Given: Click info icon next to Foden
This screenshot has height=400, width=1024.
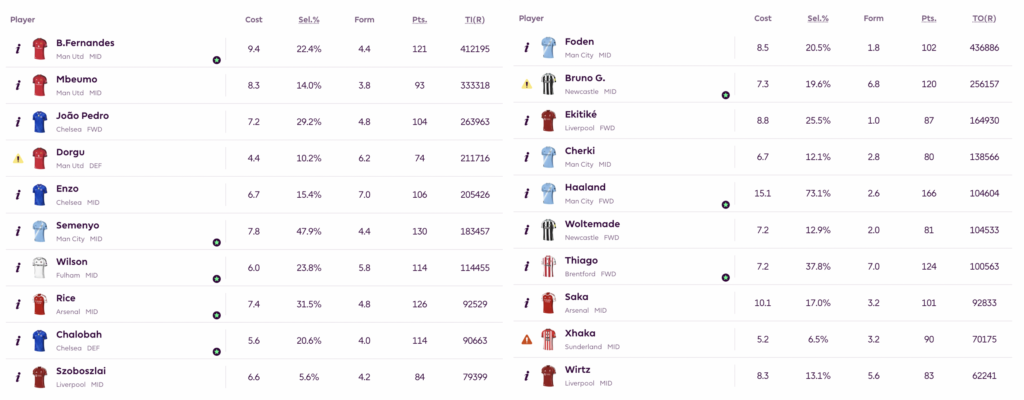Looking at the screenshot, I should click(526, 48).
